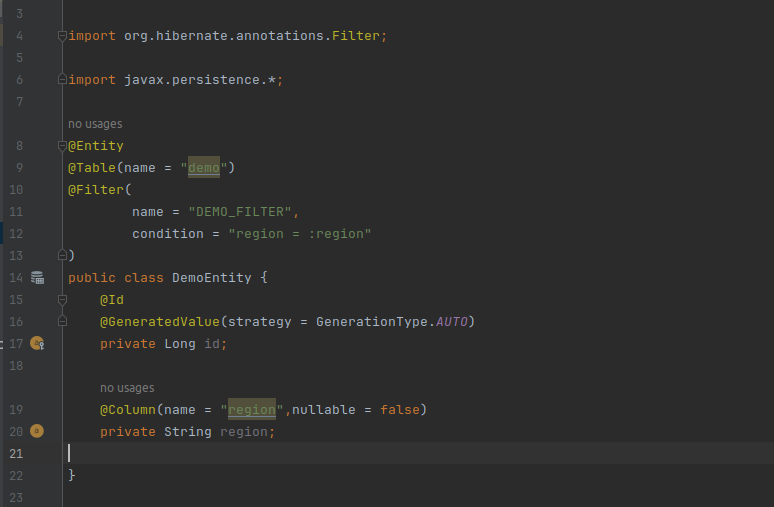Collapse the fold marker next to @Id
This screenshot has width=774, height=507.
pyautogui.click(x=62, y=300)
